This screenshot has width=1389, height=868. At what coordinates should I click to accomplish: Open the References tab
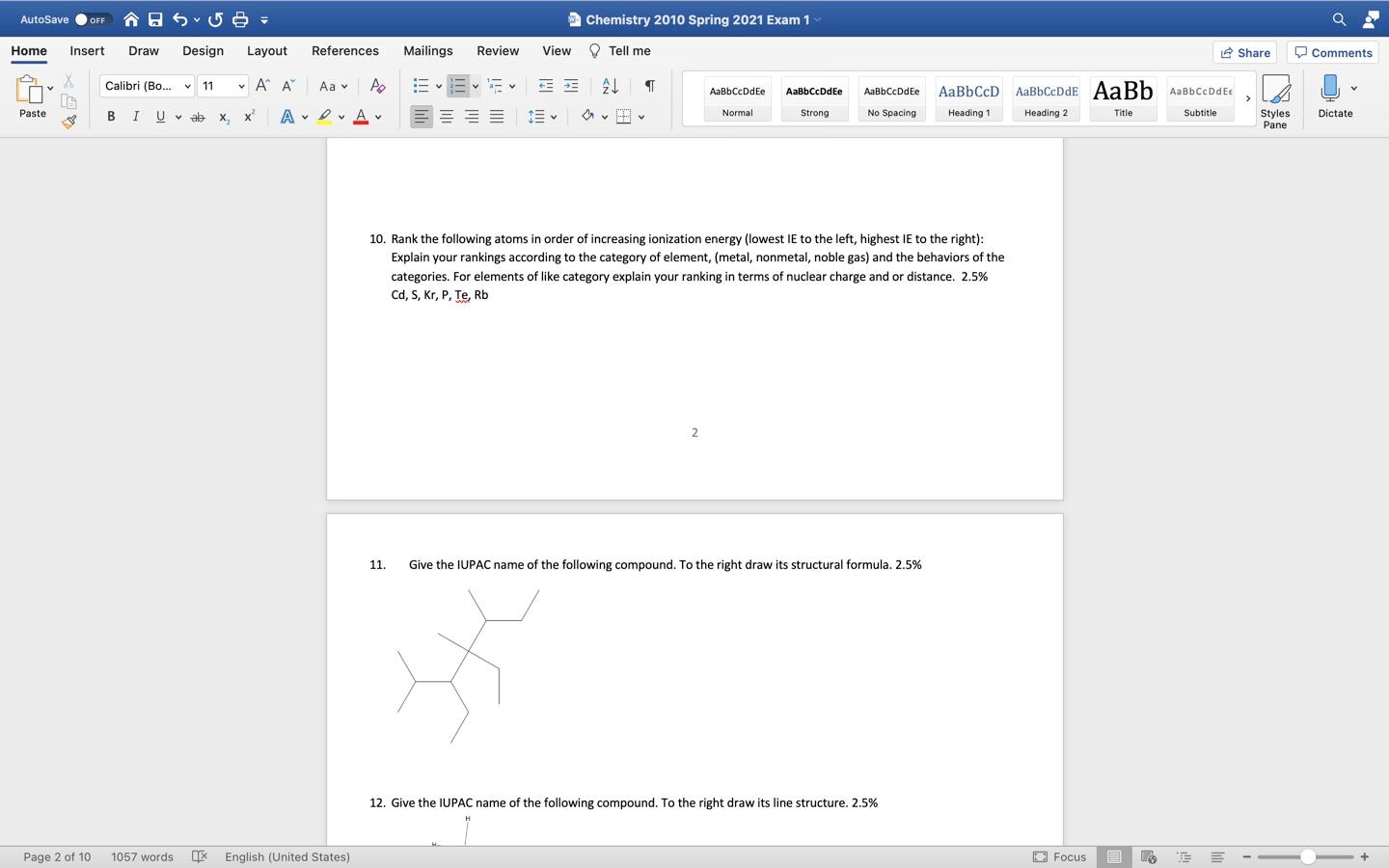click(344, 50)
